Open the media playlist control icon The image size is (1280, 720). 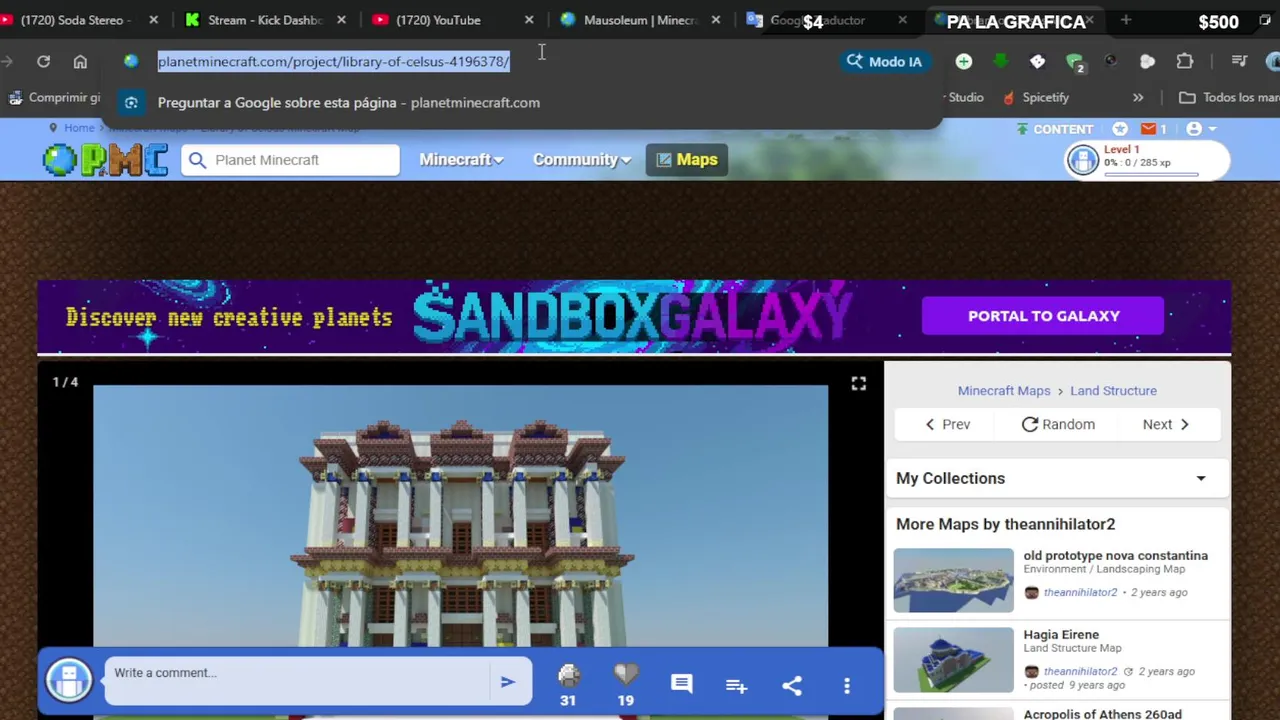1239,61
